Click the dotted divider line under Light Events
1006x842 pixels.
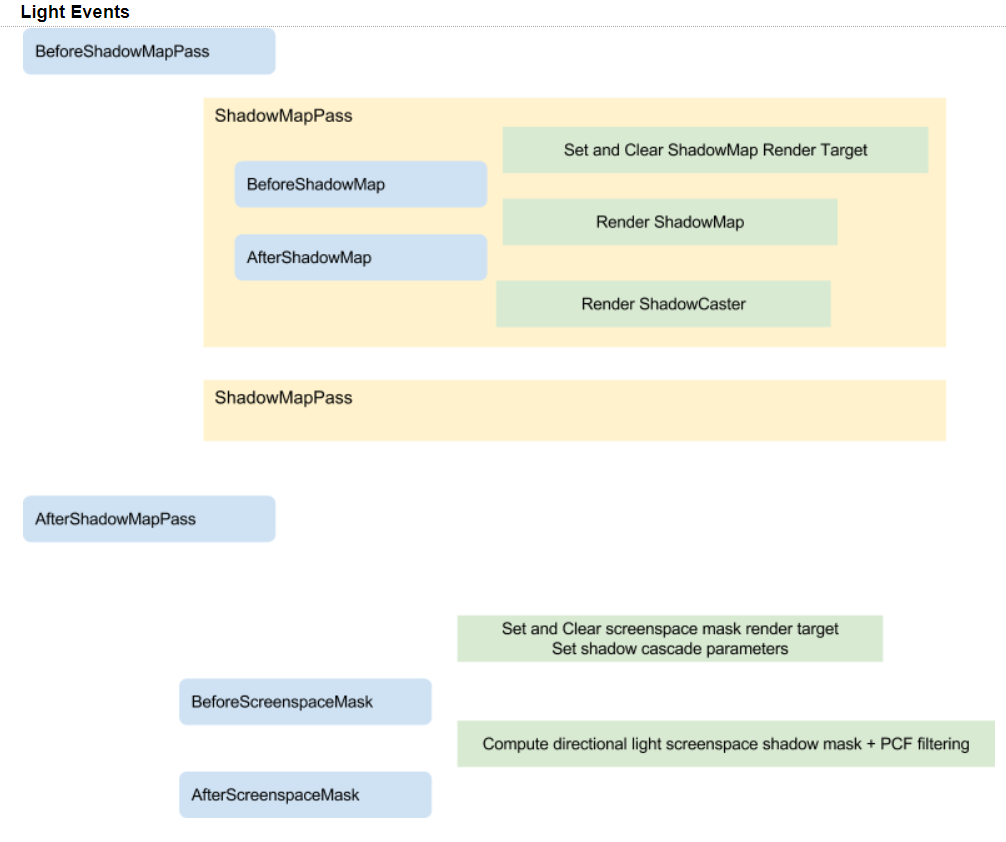point(500,26)
